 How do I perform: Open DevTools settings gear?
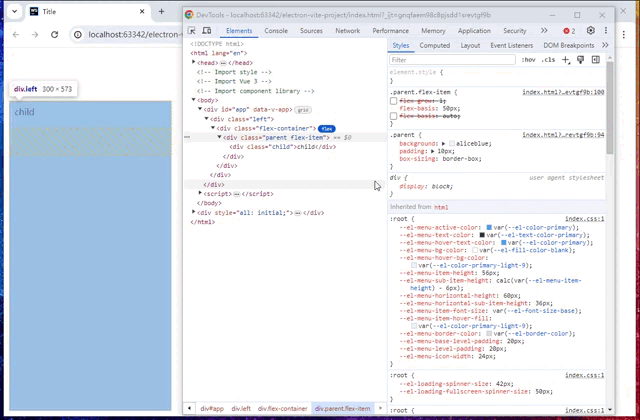pyautogui.click(x=591, y=31)
